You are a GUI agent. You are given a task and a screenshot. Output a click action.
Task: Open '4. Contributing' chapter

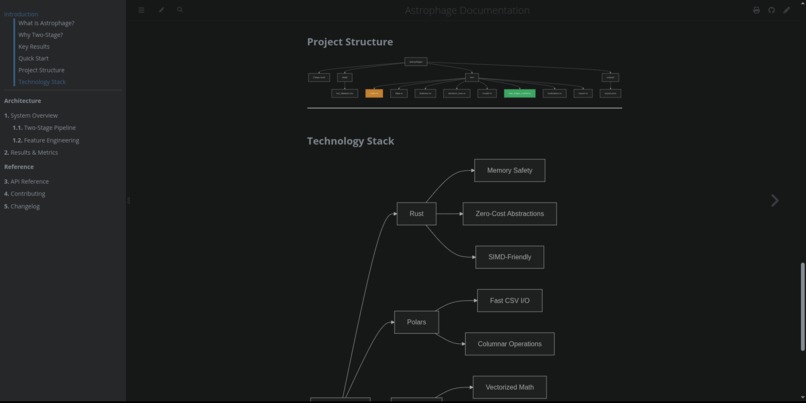pos(25,194)
